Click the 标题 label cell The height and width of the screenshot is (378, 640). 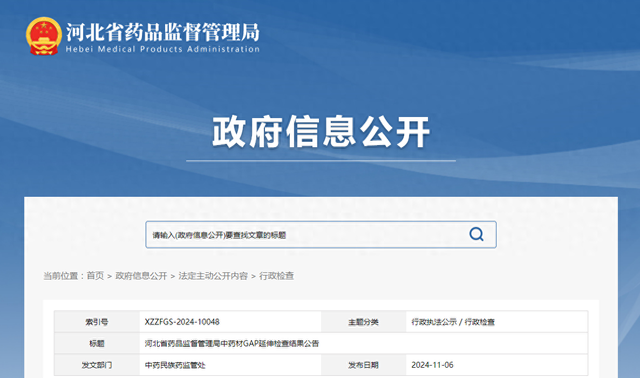(x=97, y=344)
